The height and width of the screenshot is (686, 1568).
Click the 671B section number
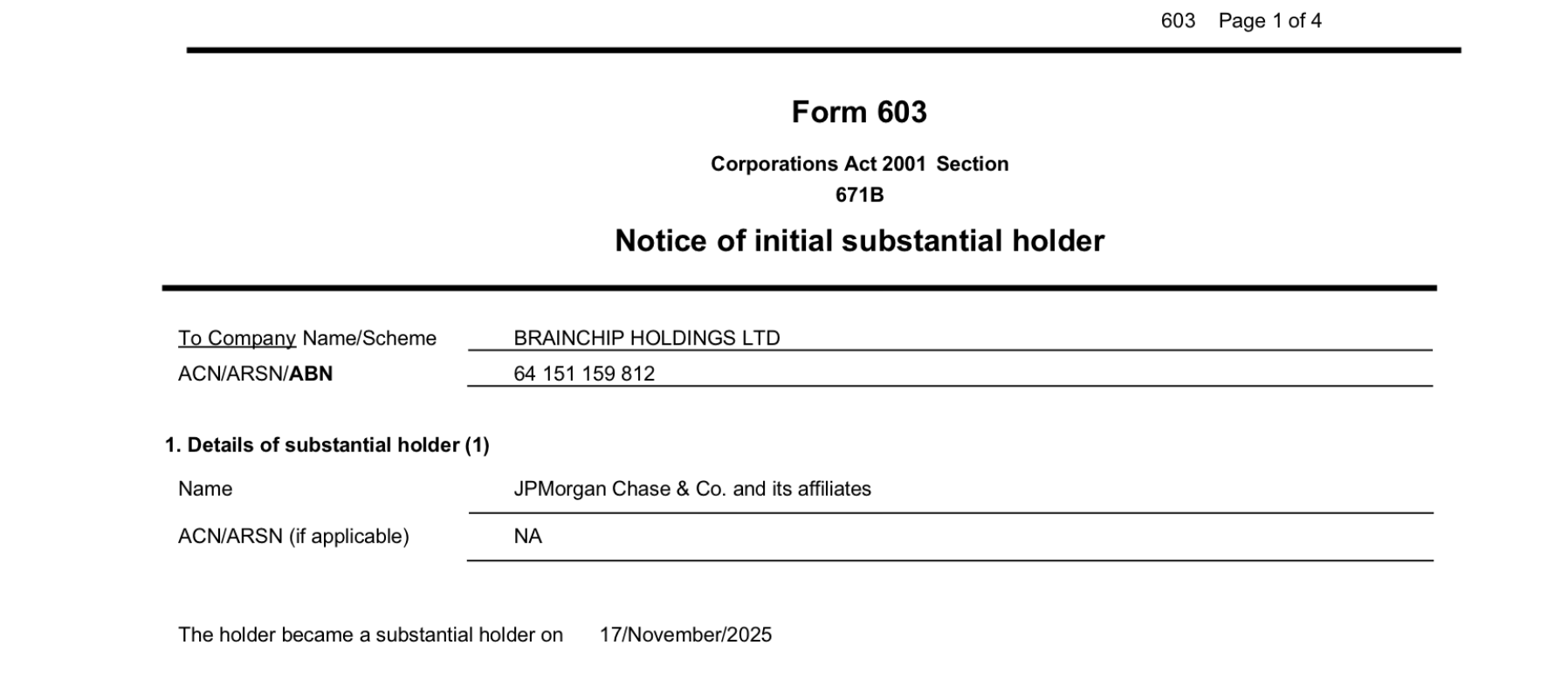859,195
